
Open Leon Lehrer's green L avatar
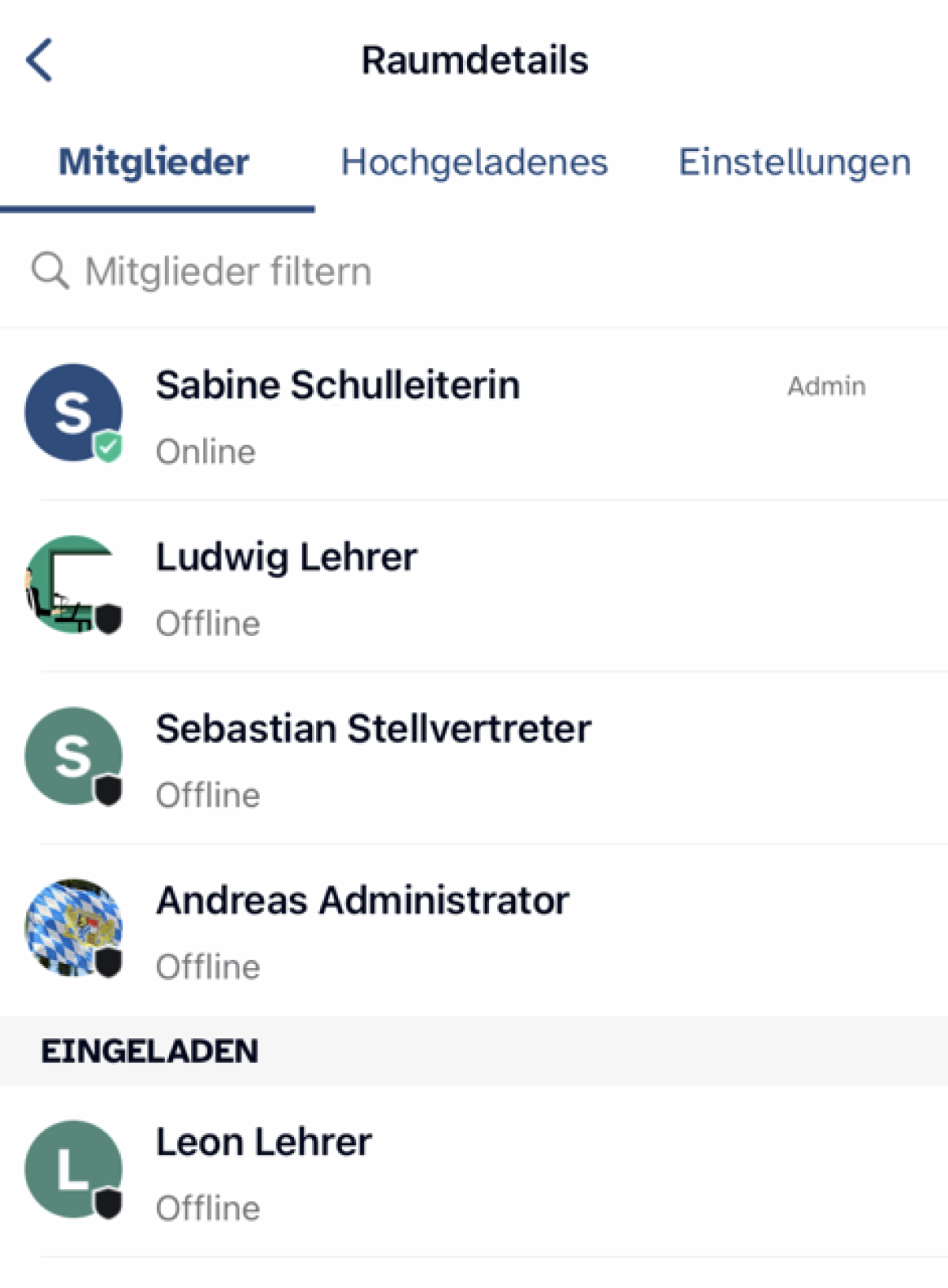click(73, 1169)
